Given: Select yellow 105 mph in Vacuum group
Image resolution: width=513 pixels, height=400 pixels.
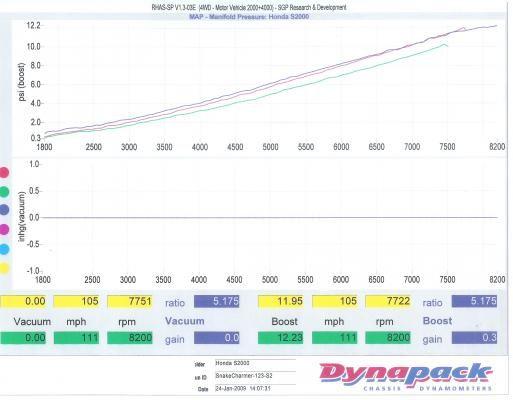Looking at the screenshot, I should point(76,301).
